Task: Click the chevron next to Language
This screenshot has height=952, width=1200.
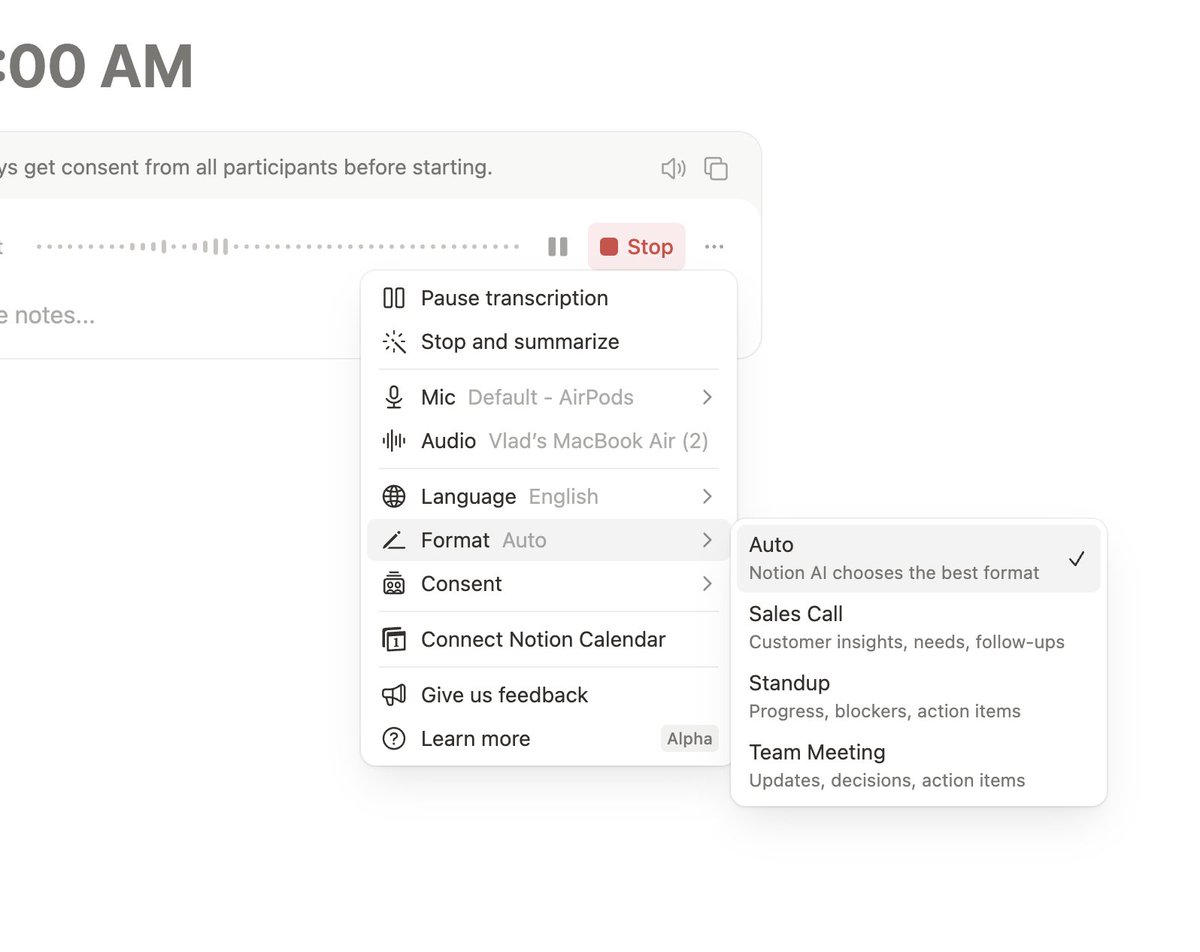Action: (707, 497)
